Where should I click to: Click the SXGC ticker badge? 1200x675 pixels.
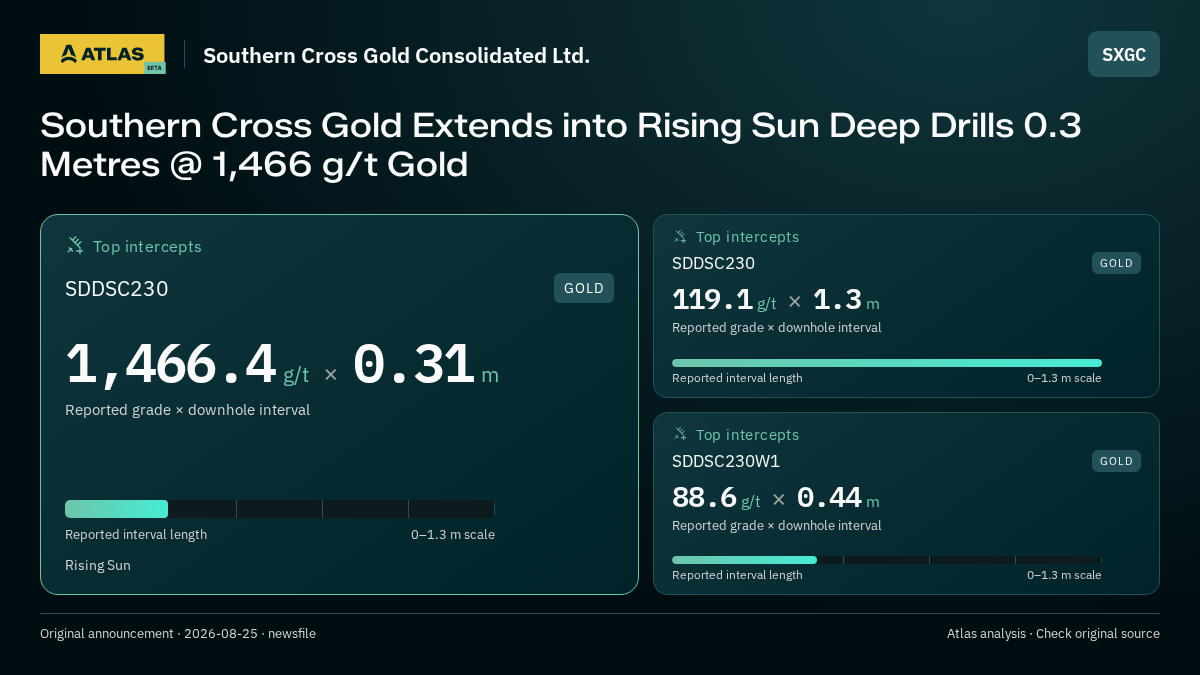click(1124, 54)
